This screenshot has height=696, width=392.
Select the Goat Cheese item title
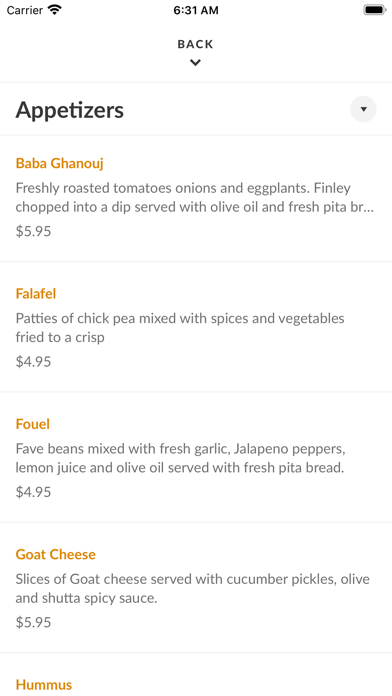[55, 554]
